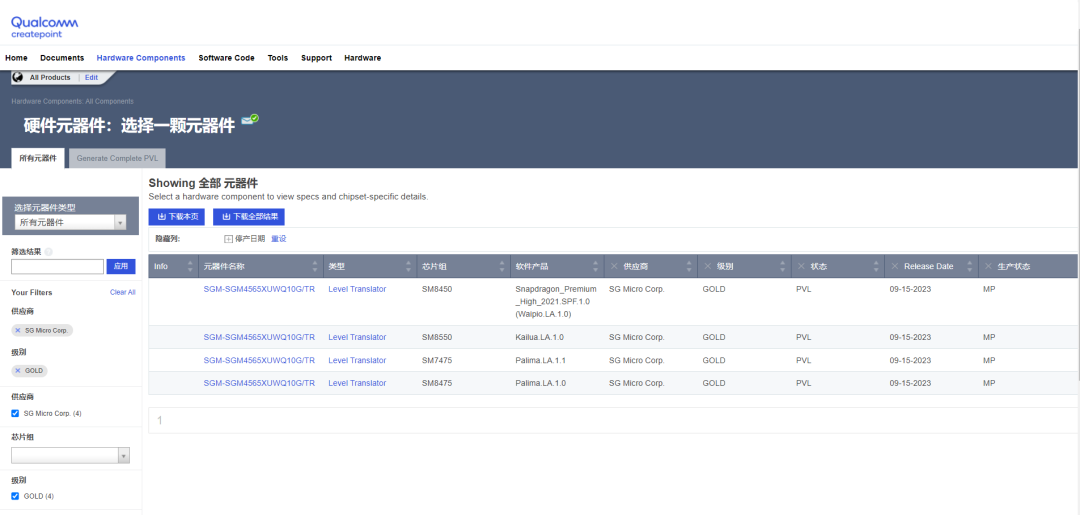The height and width of the screenshot is (515, 1080).
Task: Open the Support menu
Action: 316,58
